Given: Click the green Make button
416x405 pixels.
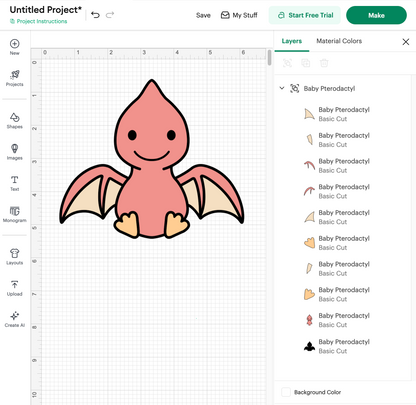Looking at the screenshot, I should point(376,15).
